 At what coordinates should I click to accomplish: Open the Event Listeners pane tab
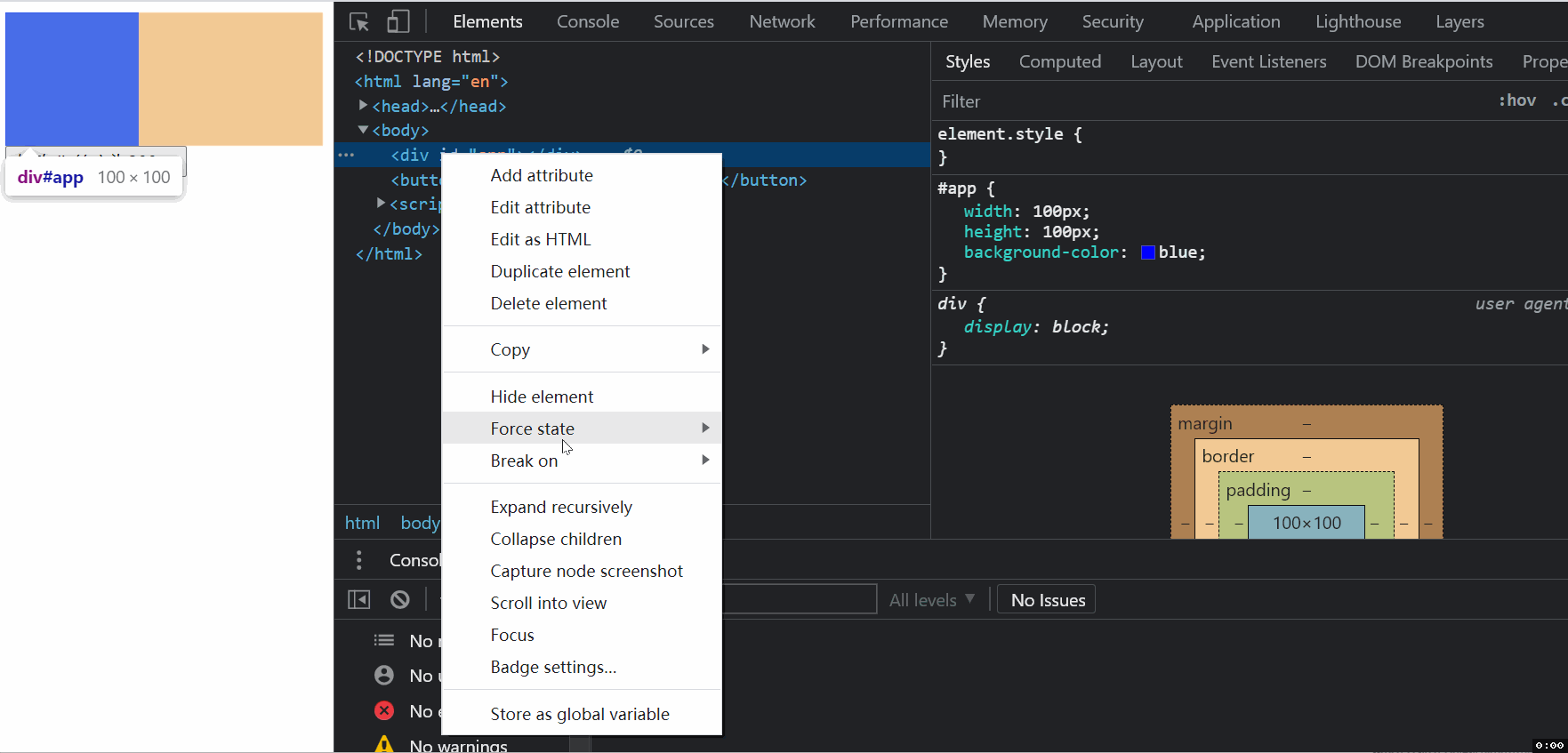click(x=1268, y=61)
